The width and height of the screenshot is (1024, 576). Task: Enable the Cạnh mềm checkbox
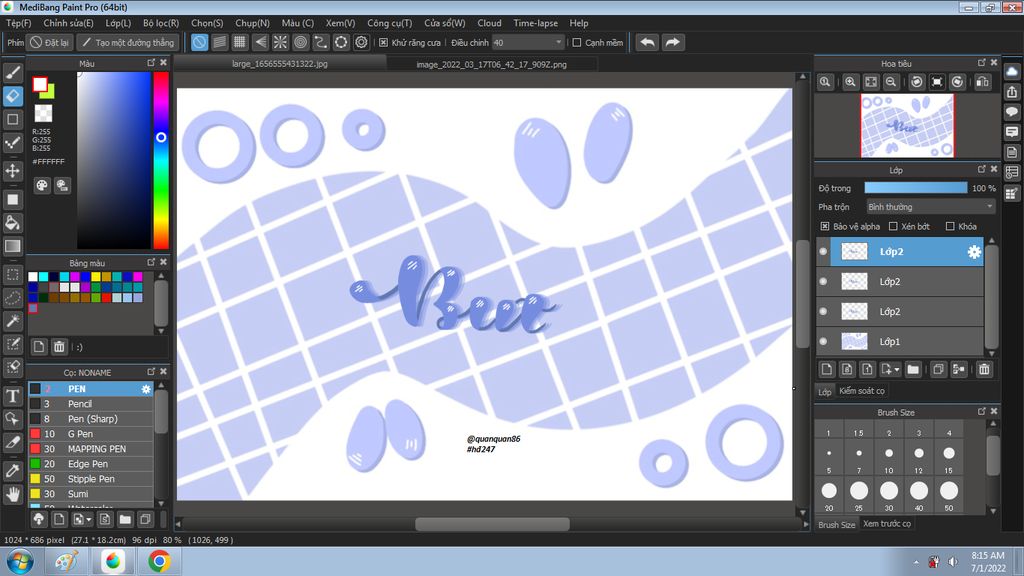tap(577, 42)
